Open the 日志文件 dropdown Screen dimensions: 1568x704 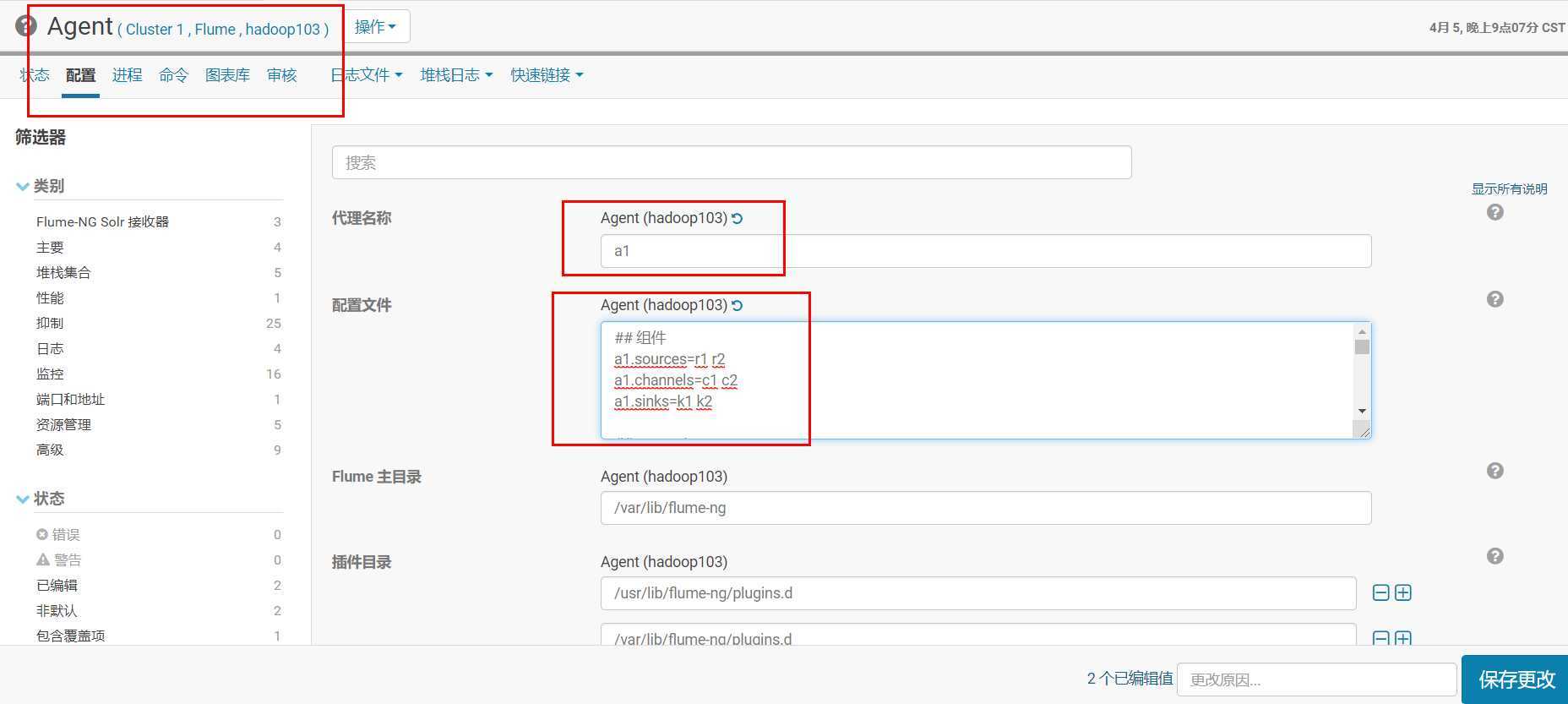point(367,75)
